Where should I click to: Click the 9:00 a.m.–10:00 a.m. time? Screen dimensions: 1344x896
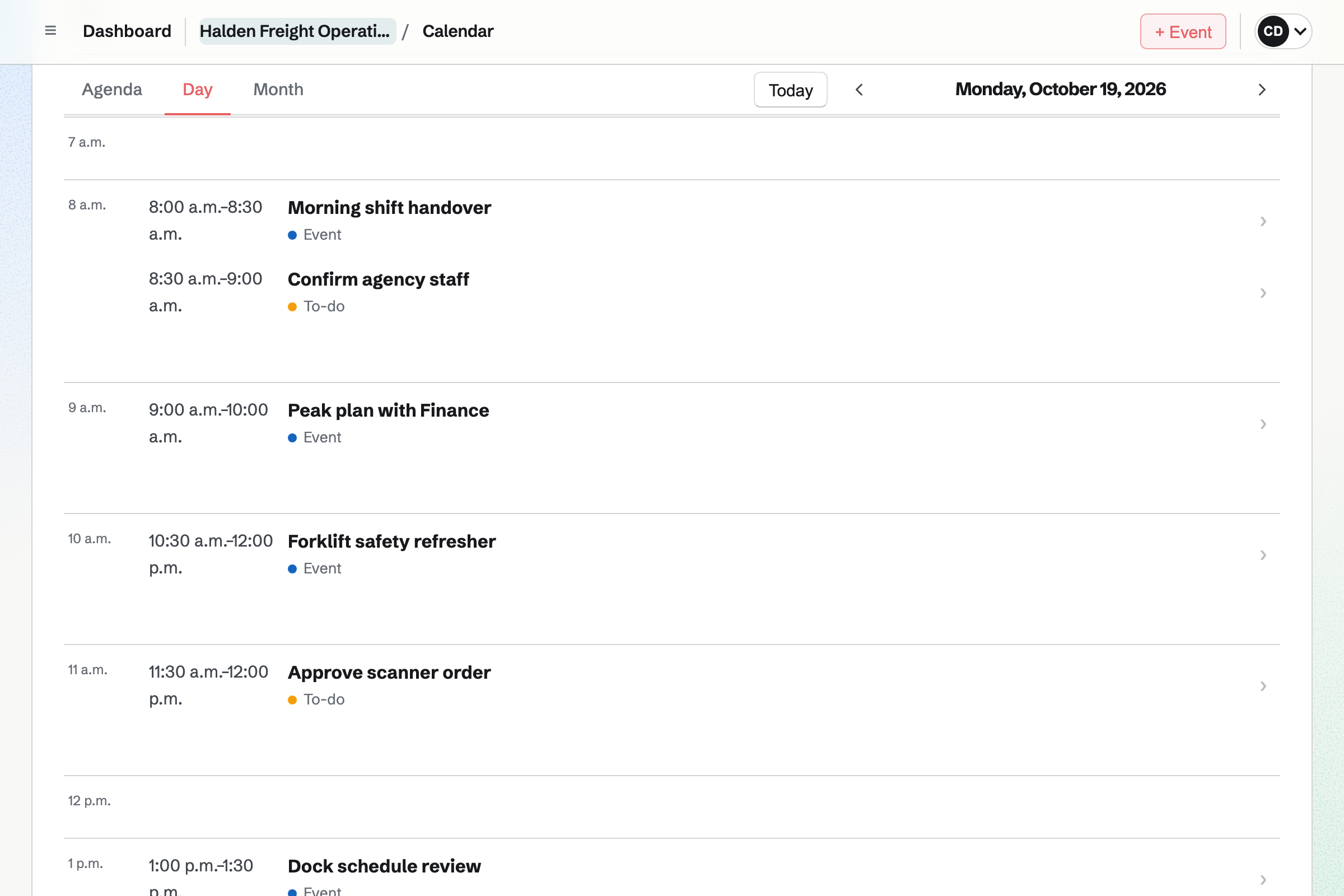pyautogui.click(x=208, y=423)
